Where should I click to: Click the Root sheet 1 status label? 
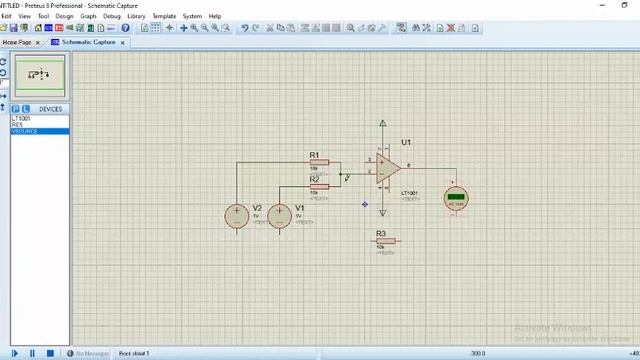coord(134,353)
